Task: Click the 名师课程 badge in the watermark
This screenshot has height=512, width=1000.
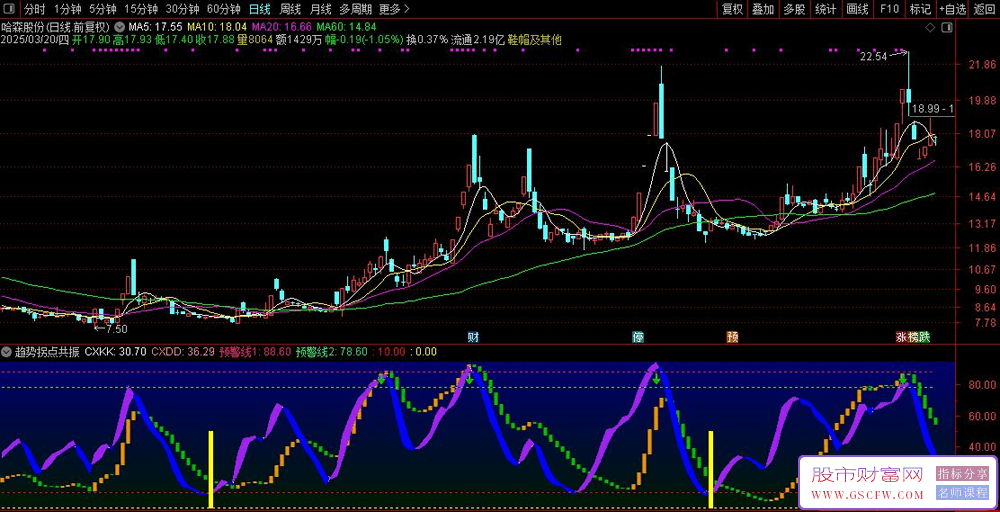Action: (963, 493)
